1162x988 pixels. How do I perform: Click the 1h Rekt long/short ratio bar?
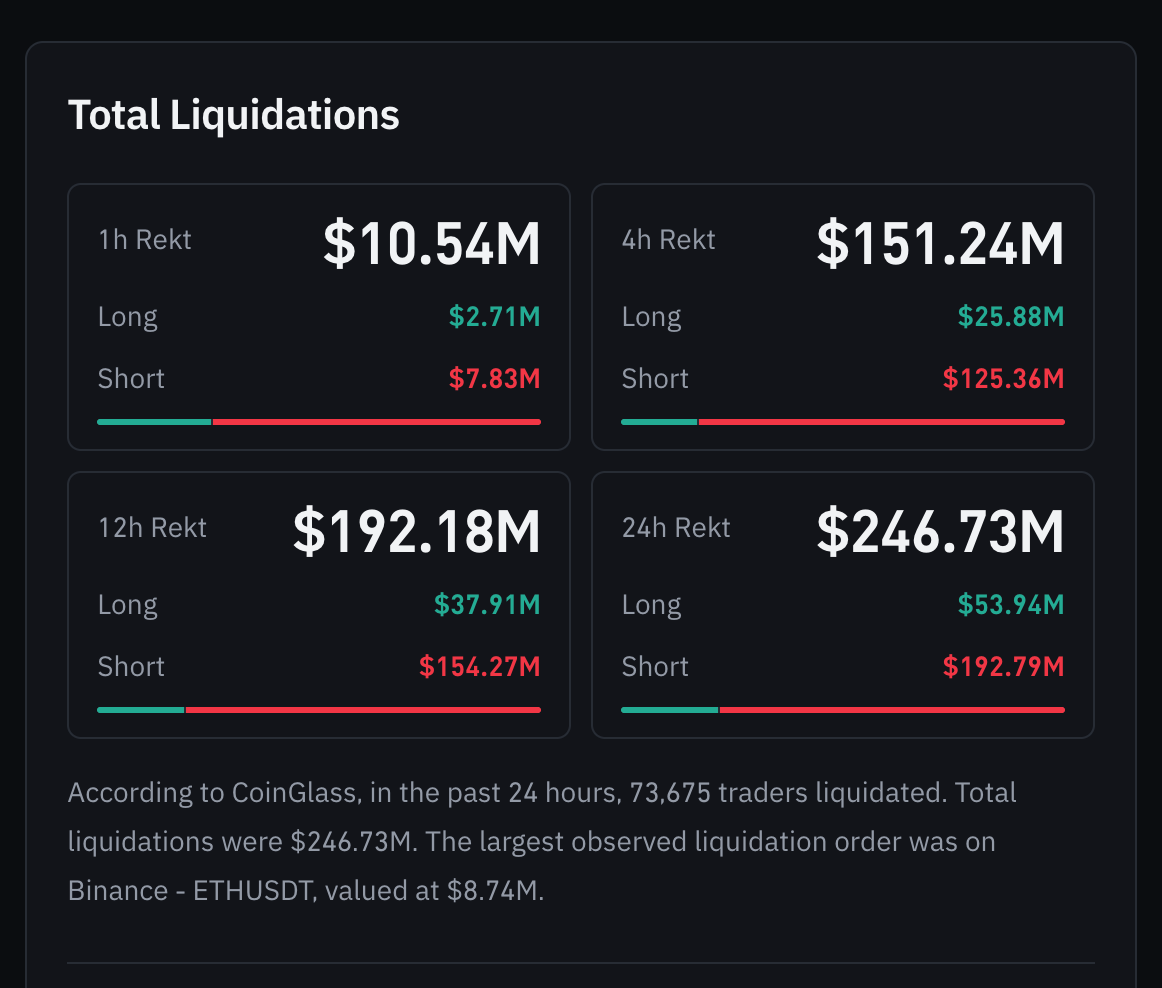319,422
